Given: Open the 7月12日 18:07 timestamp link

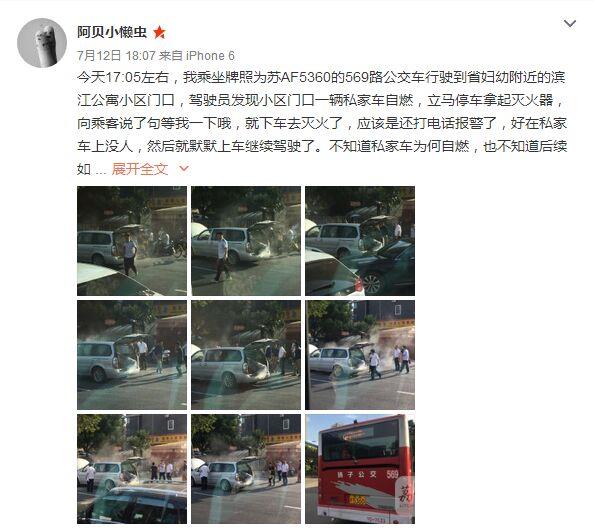Looking at the screenshot, I should [116, 56].
